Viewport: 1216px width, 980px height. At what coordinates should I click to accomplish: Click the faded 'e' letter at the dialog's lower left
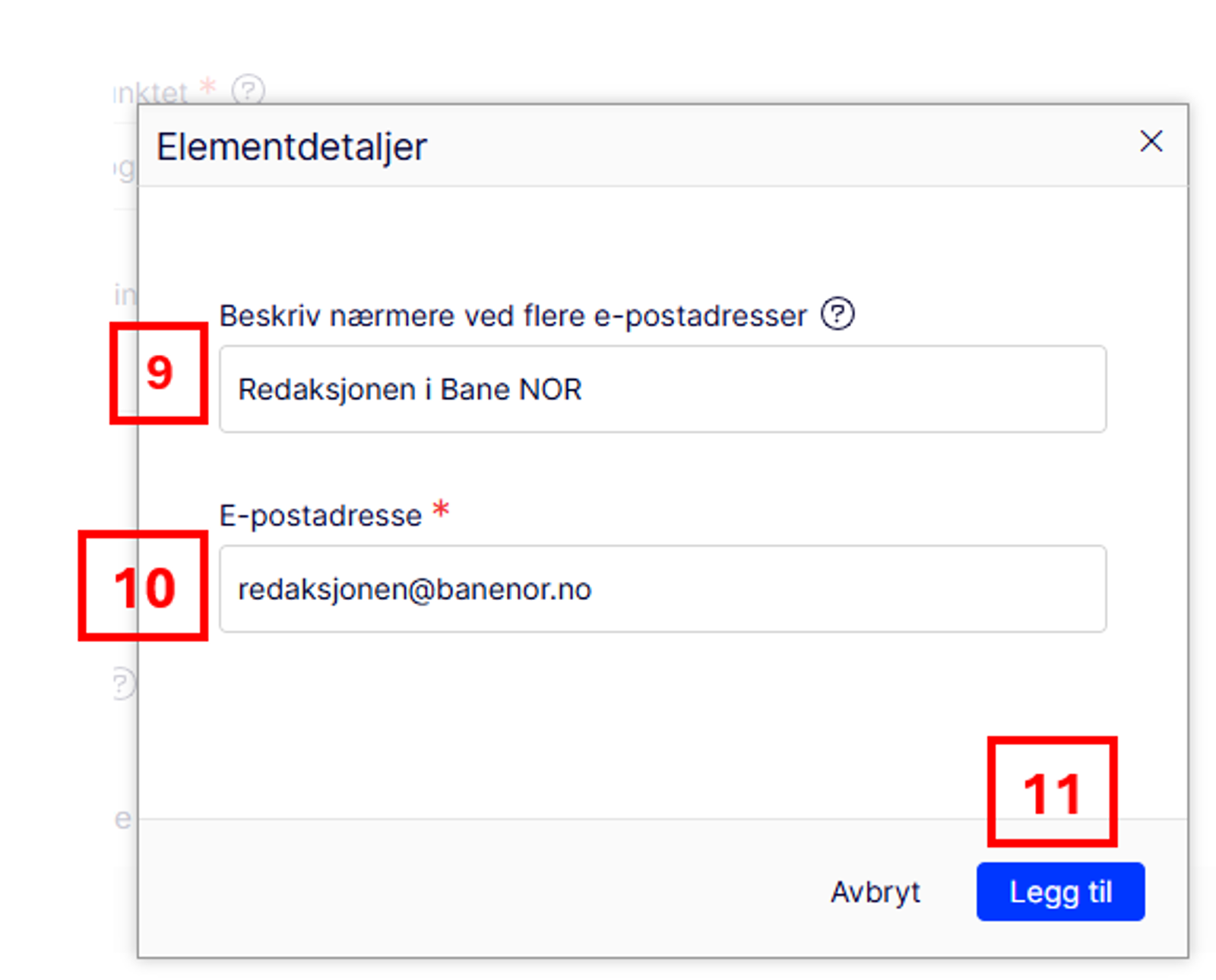(x=122, y=819)
